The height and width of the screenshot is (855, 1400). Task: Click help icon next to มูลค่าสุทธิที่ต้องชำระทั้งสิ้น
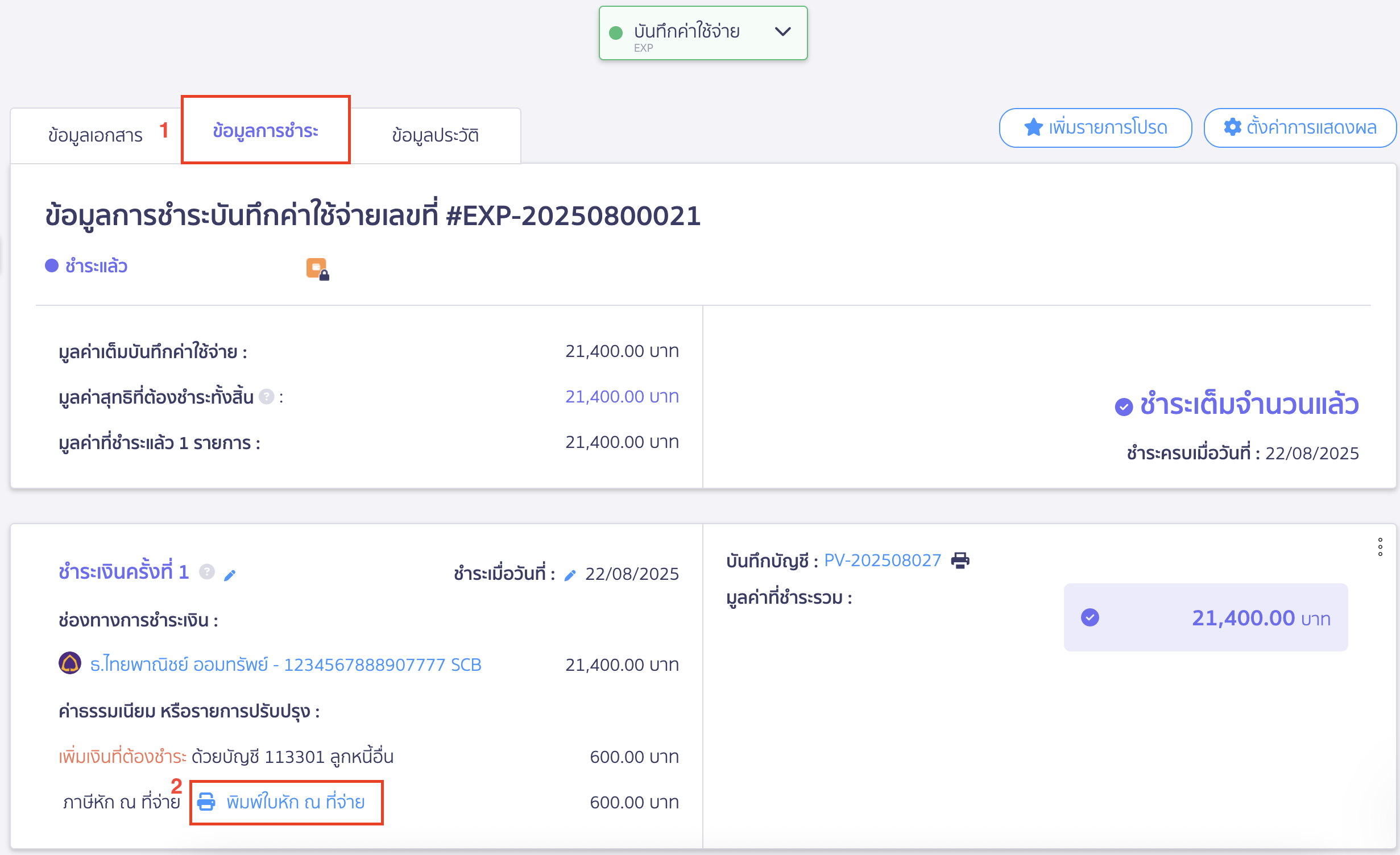(x=266, y=396)
